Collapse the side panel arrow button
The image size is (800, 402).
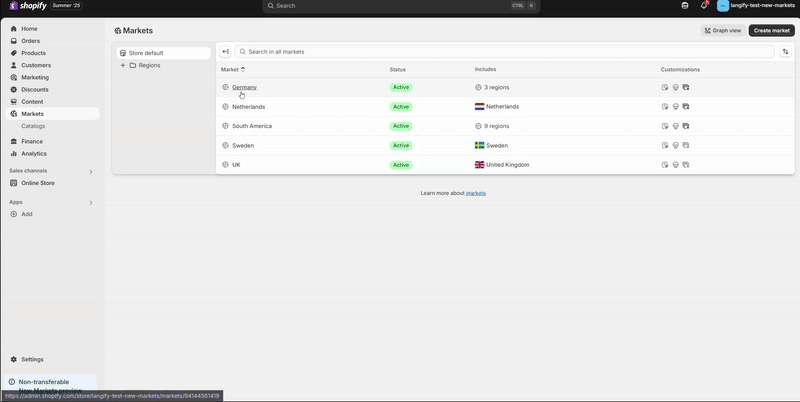(225, 52)
